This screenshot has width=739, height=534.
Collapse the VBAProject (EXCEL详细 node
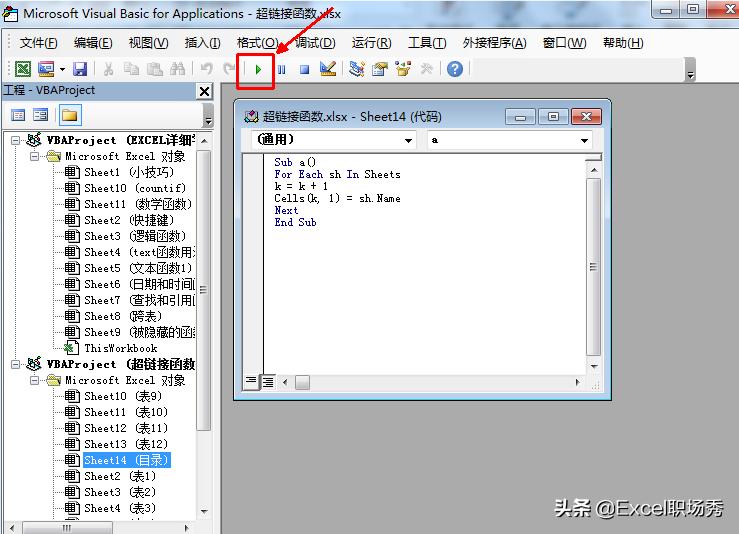[16, 140]
